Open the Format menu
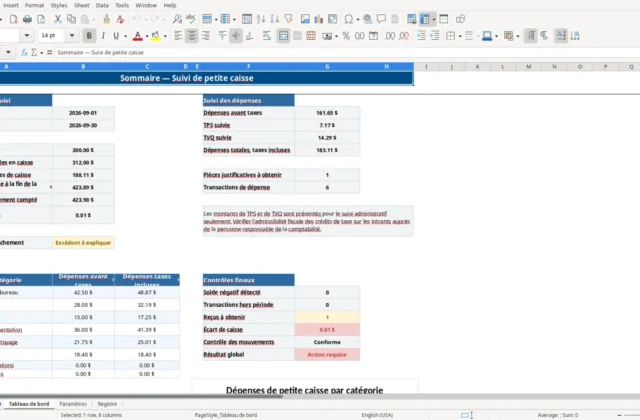The width and height of the screenshot is (640, 420). pyautogui.click(x=34, y=5)
